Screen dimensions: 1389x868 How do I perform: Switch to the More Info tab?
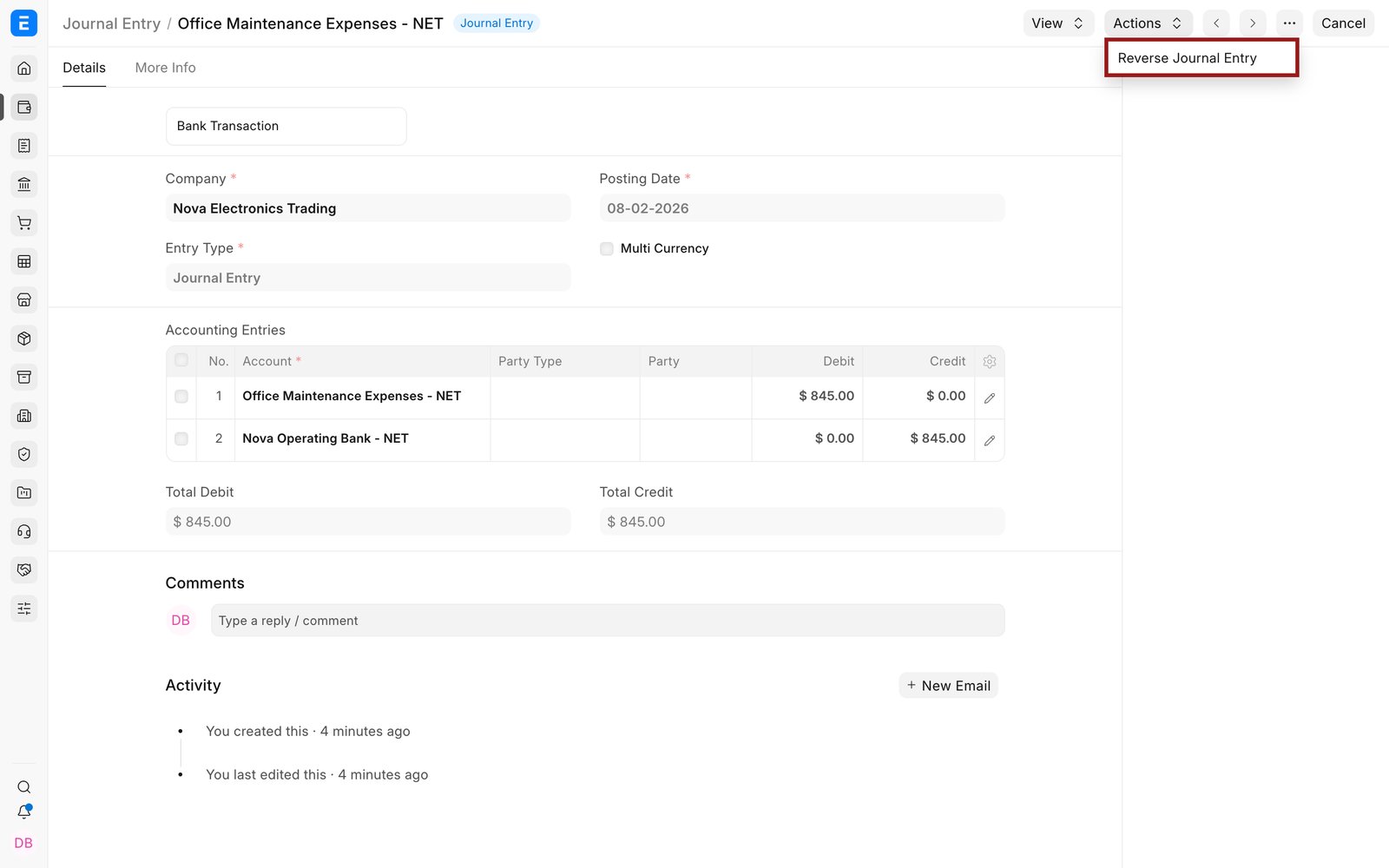[165, 68]
